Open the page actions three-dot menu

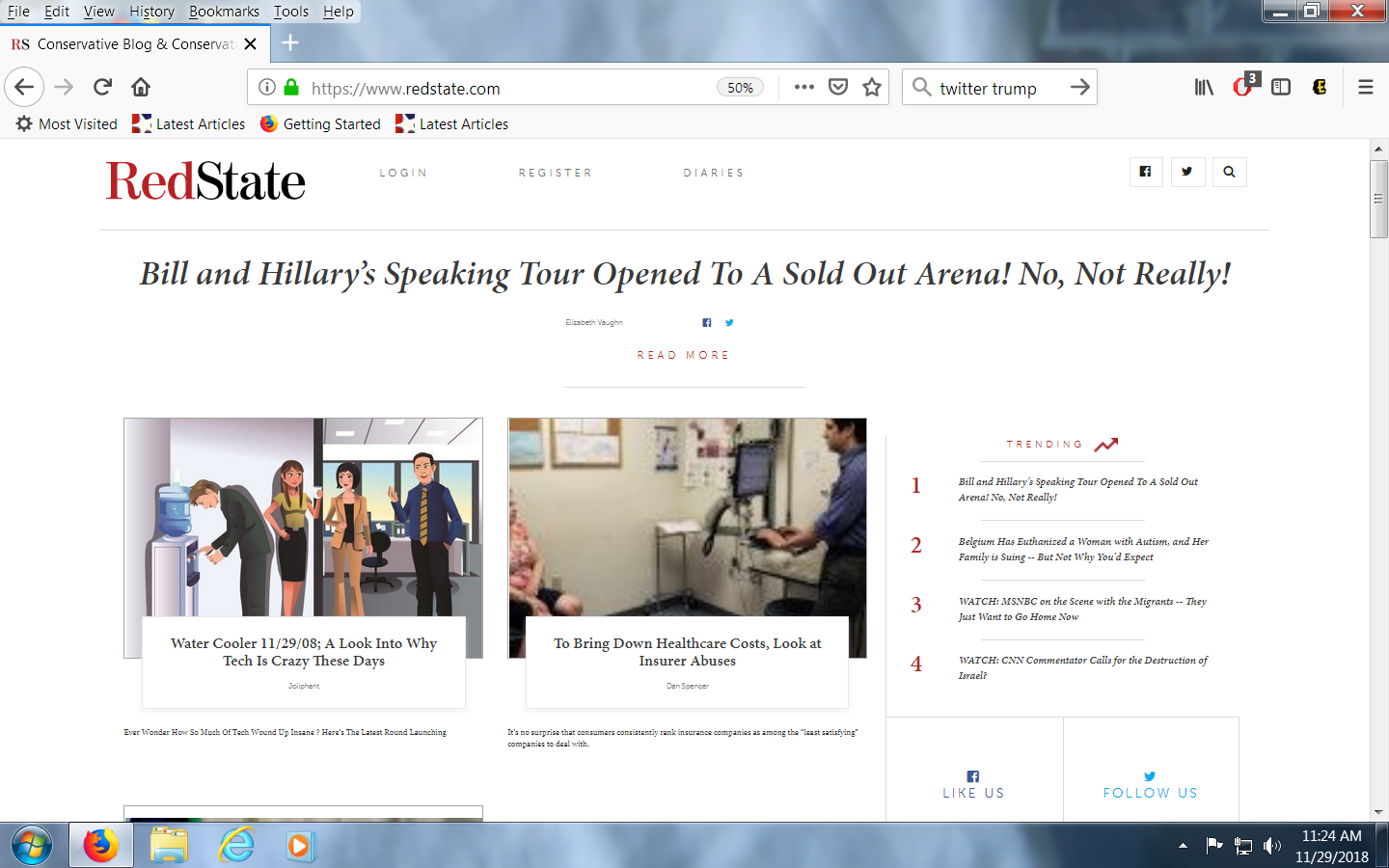click(804, 87)
